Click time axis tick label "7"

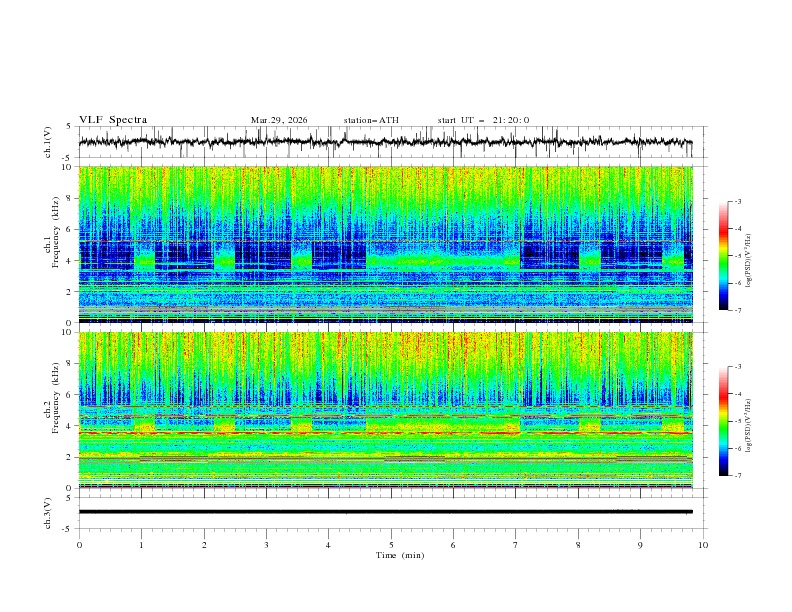(x=516, y=545)
